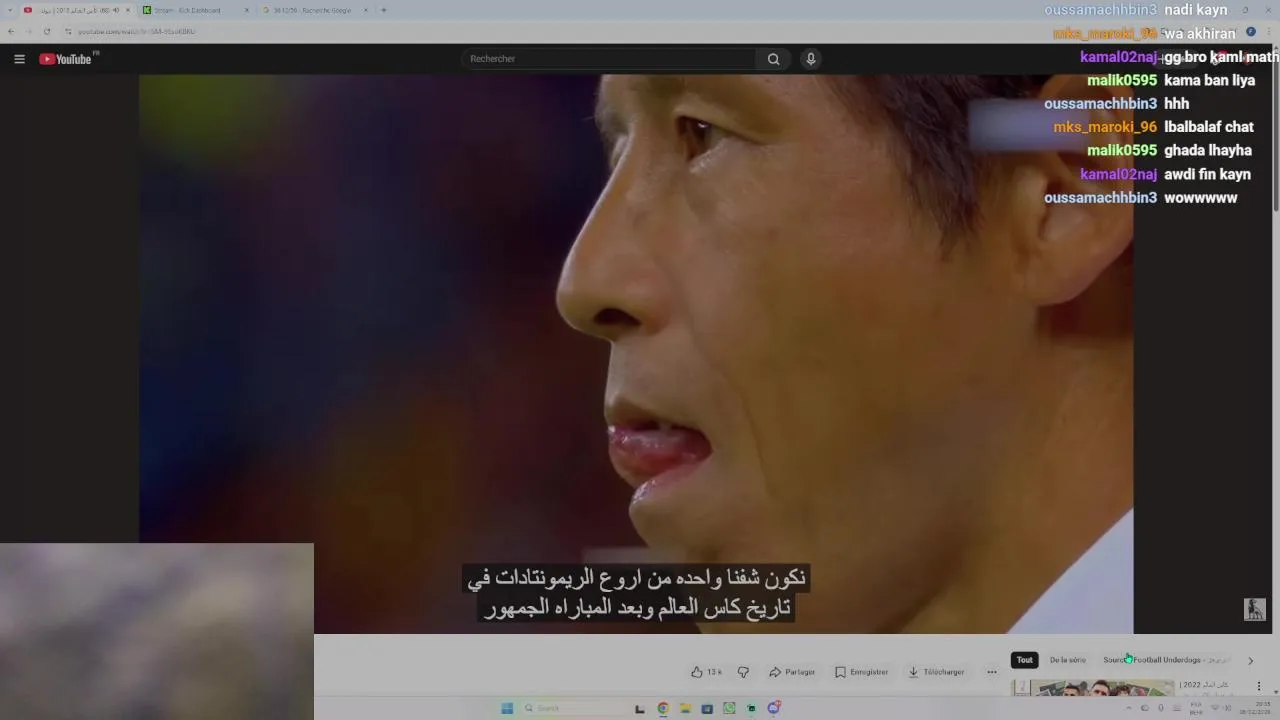The image size is (1280, 720).
Task: Show more filter chips with right chevron
Action: pos(1250,660)
